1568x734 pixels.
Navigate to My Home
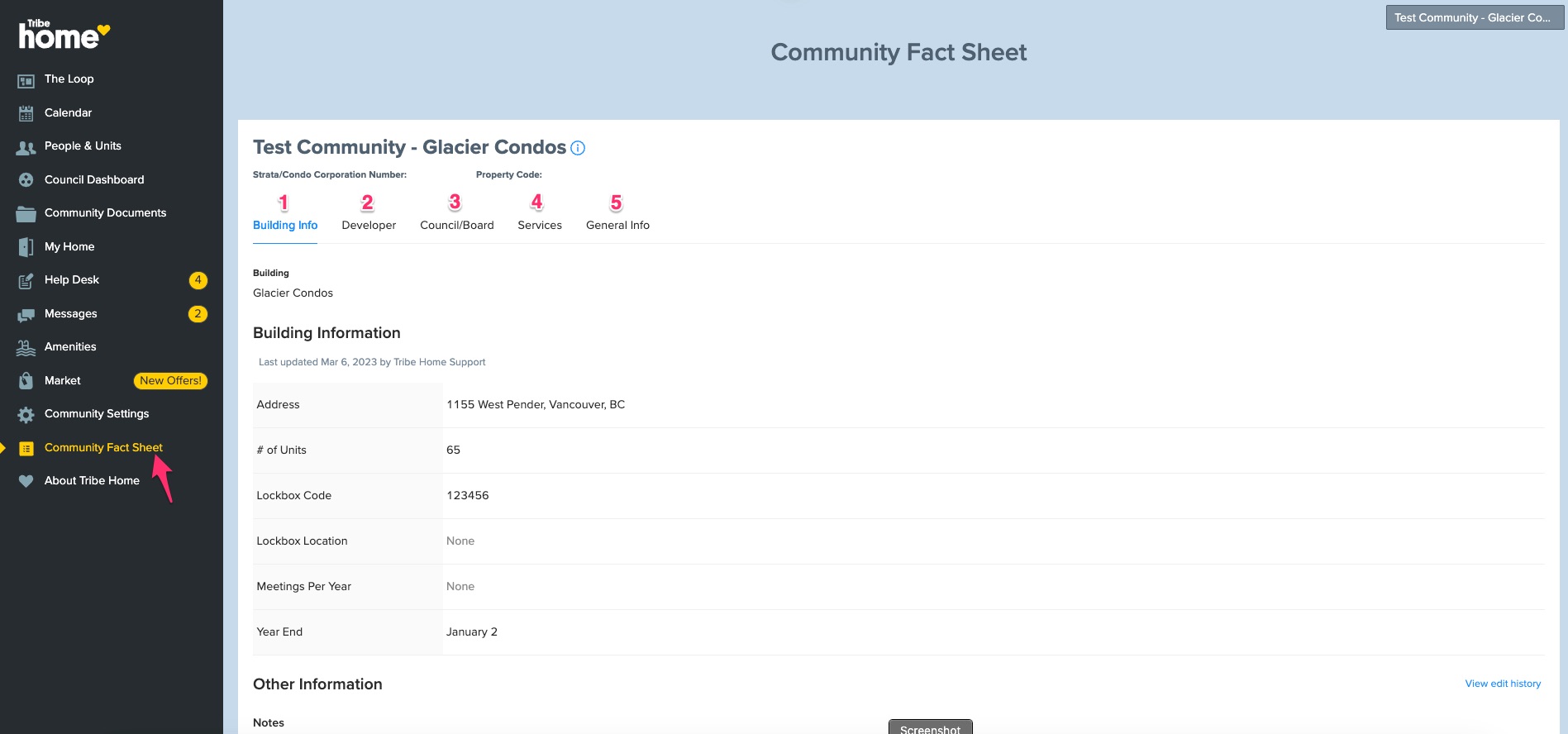point(69,246)
